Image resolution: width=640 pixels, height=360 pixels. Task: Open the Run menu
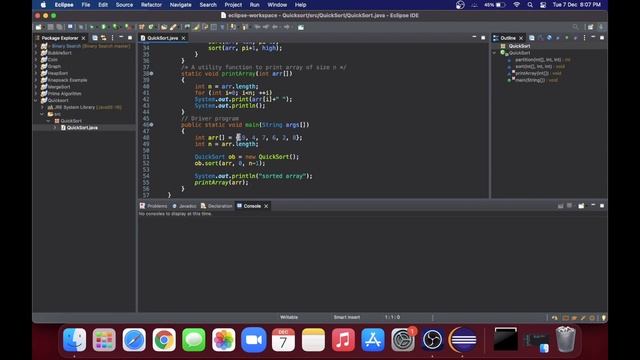coord(254,5)
